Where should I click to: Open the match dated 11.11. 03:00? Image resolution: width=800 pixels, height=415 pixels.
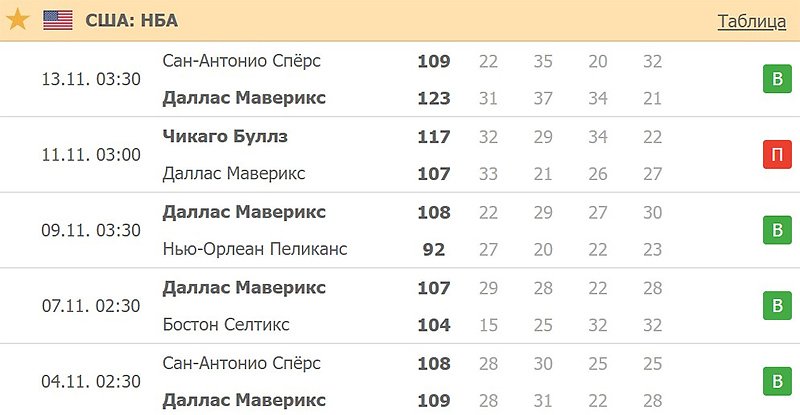[x=91, y=155]
